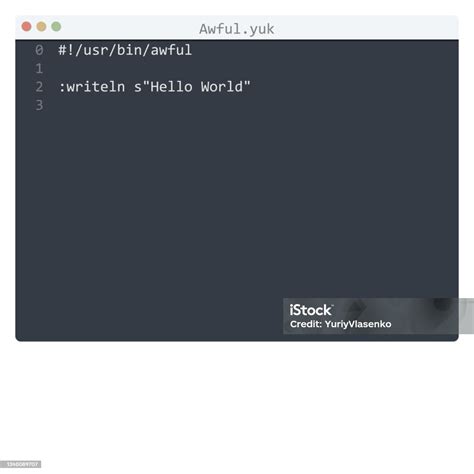Viewport: 474px width, 474px height.
Task: Click the iStock logo watermark
Action: coord(311,310)
